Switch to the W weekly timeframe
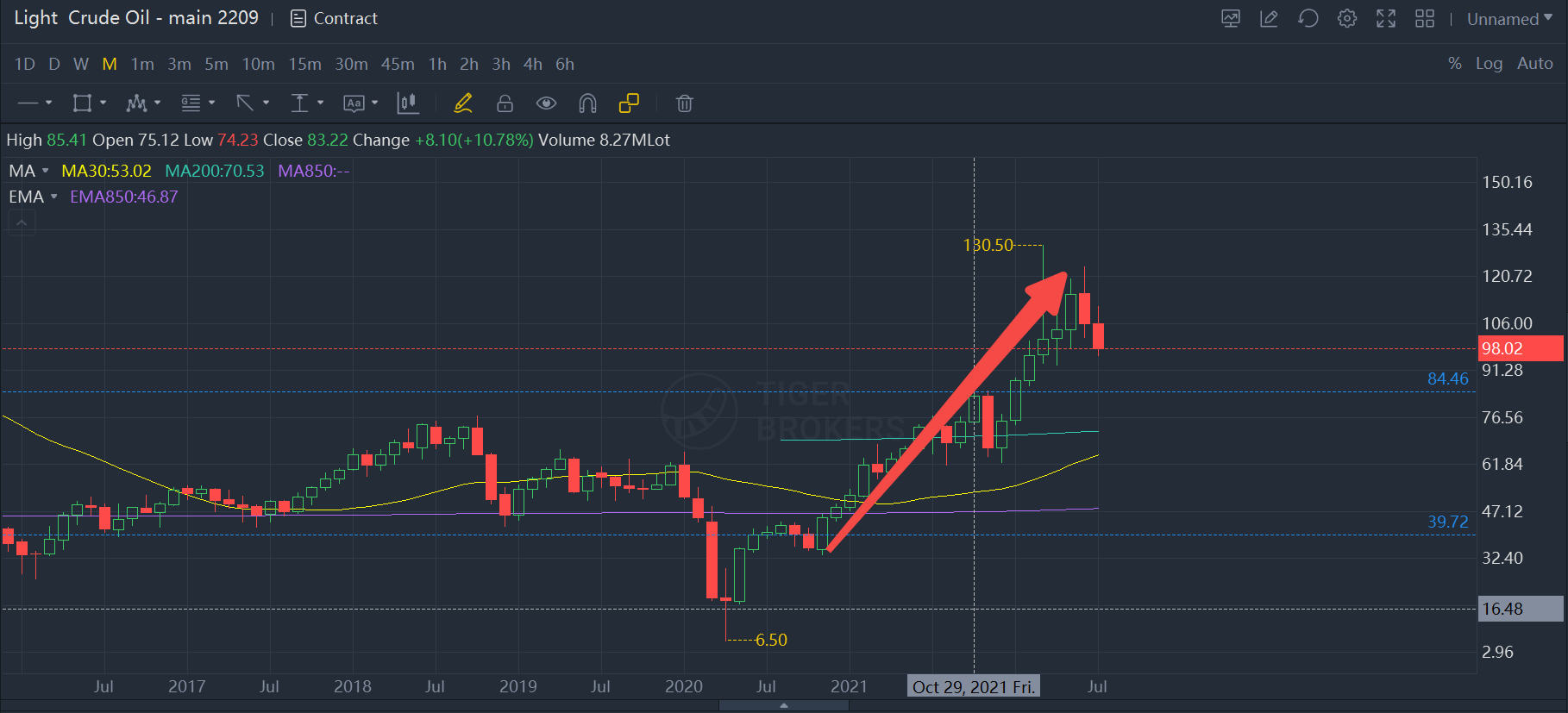1568x713 pixels. pyautogui.click(x=81, y=64)
